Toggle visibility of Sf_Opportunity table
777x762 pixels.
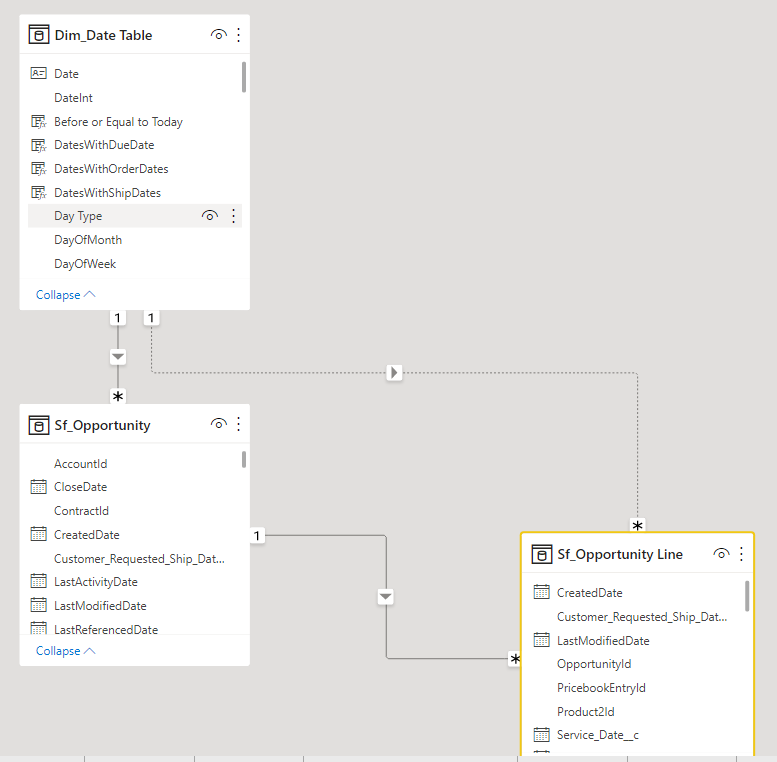(x=219, y=424)
